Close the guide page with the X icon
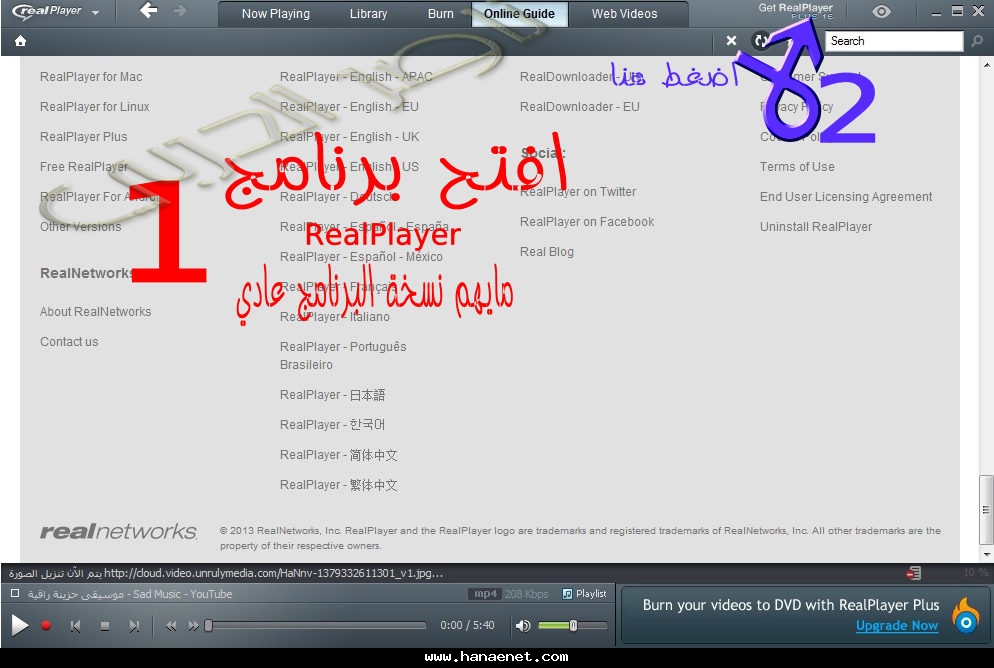The height and width of the screenshot is (668, 994). pos(731,41)
